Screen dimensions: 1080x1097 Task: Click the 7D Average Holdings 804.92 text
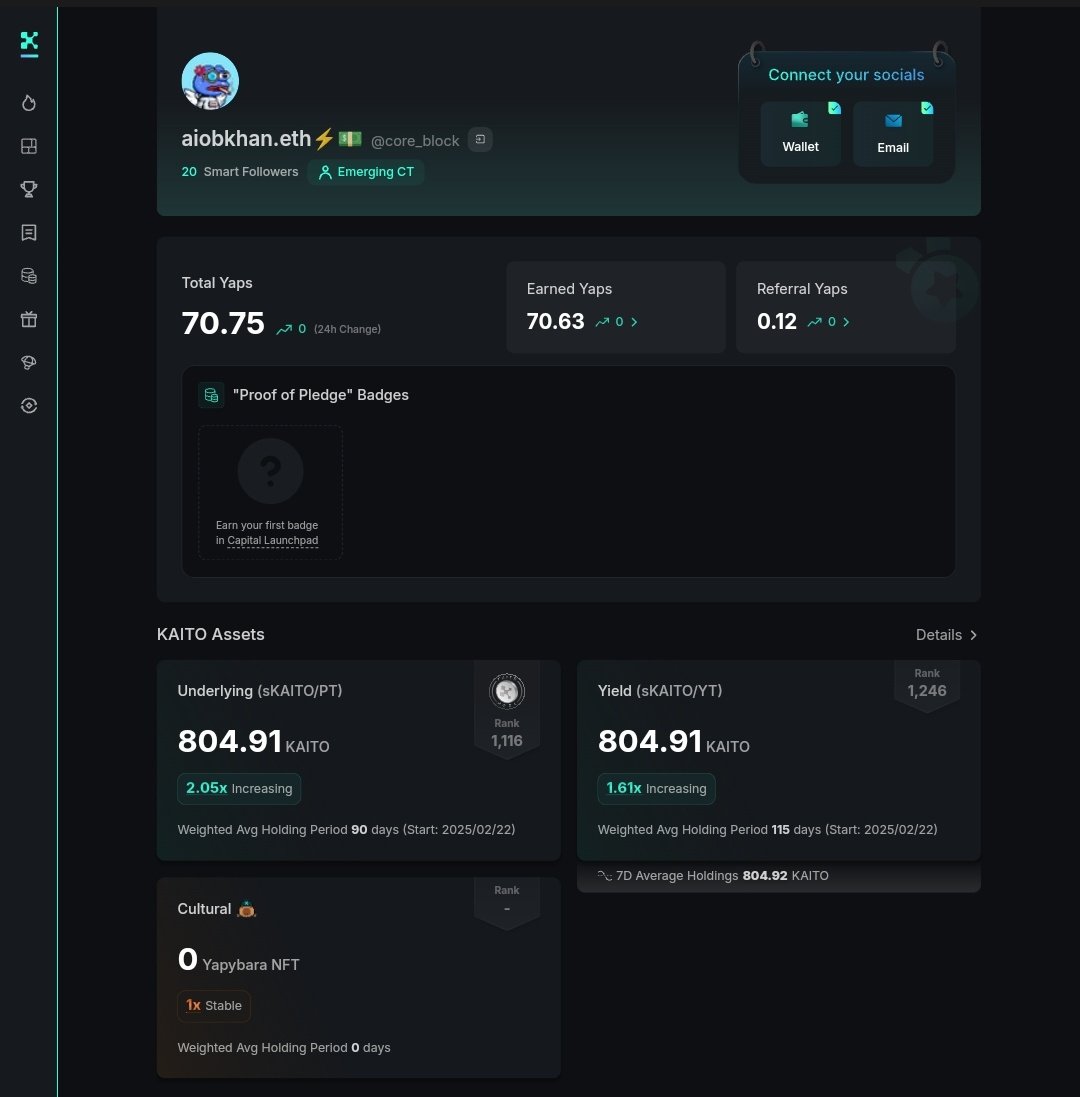pyautogui.click(x=722, y=876)
